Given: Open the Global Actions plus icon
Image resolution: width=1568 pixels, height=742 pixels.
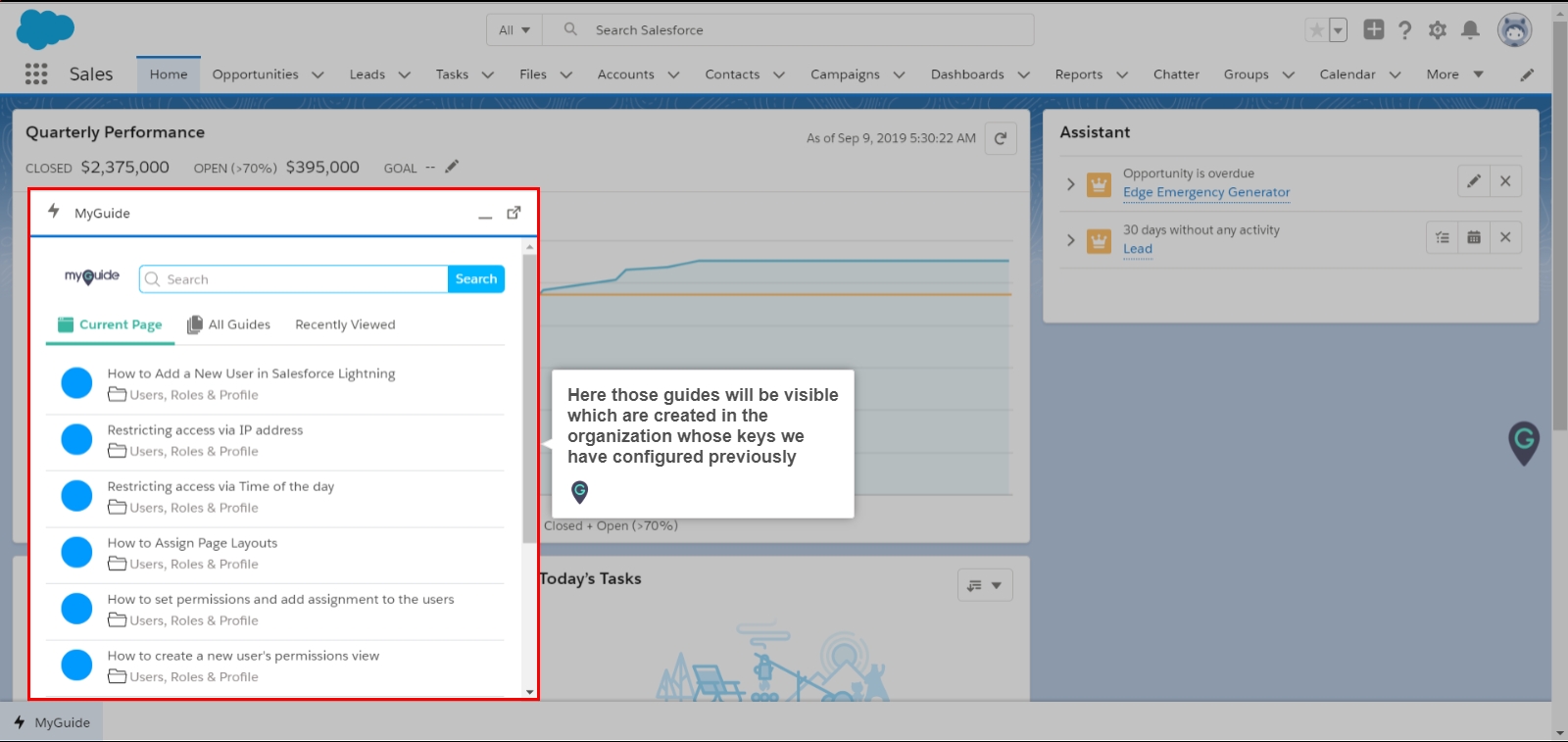Looking at the screenshot, I should 1374,29.
